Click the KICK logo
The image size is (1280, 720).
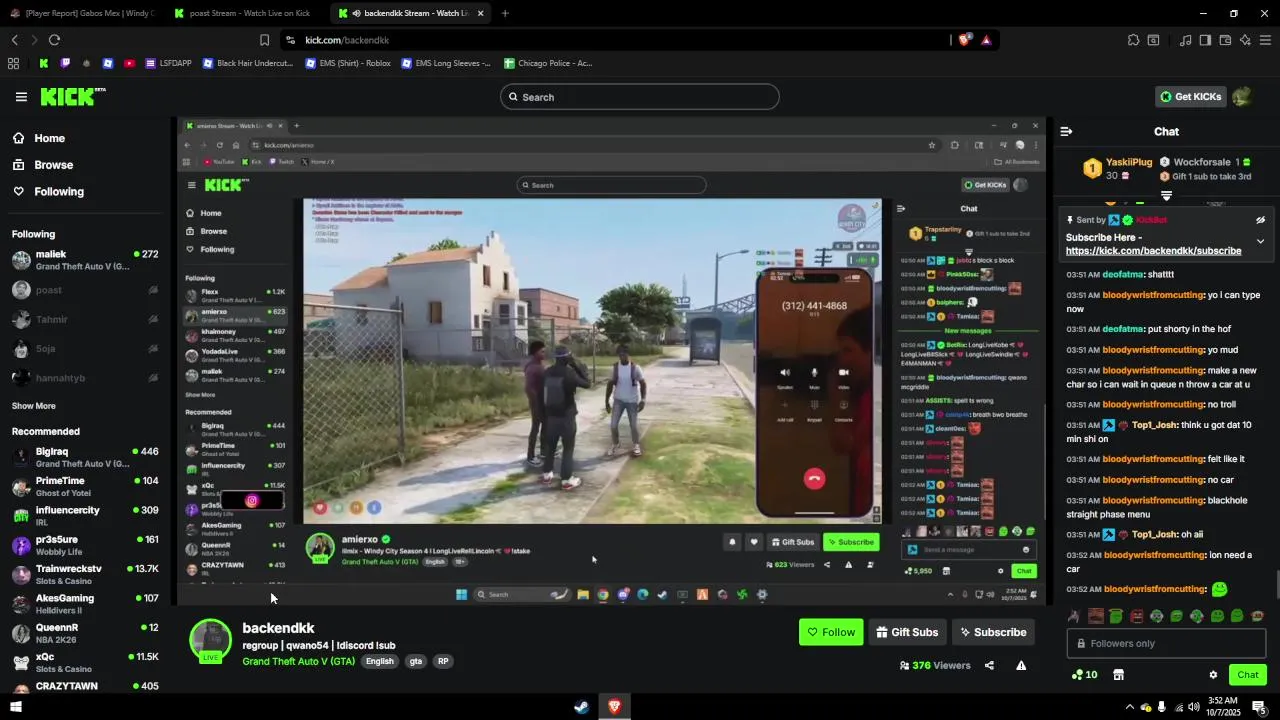click(72, 96)
